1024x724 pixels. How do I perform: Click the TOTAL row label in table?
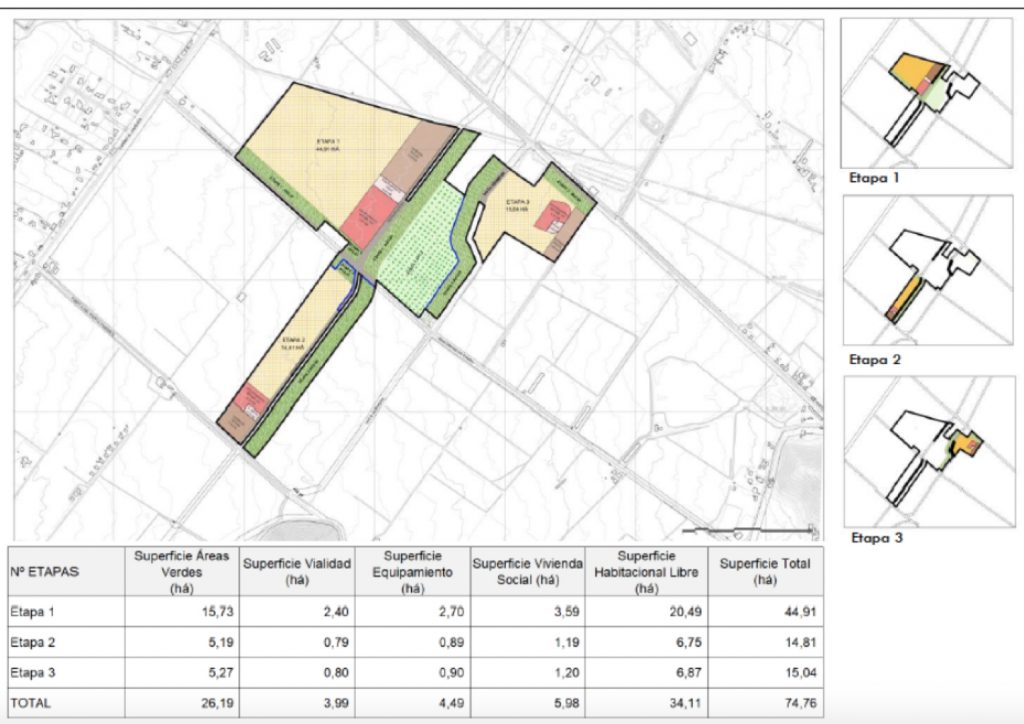click(x=32, y=704)
